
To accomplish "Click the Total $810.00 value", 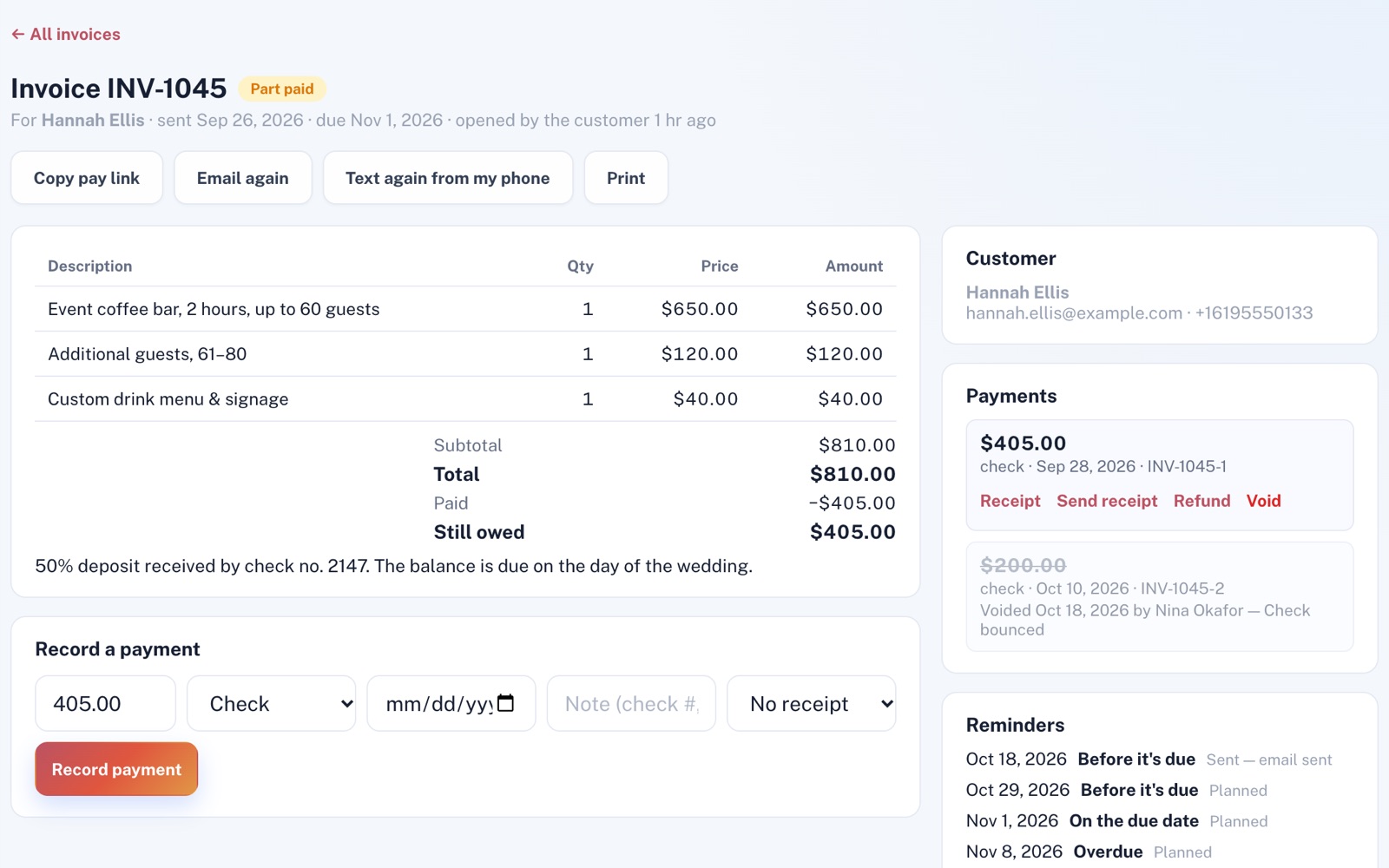I will tap(852, 474).
